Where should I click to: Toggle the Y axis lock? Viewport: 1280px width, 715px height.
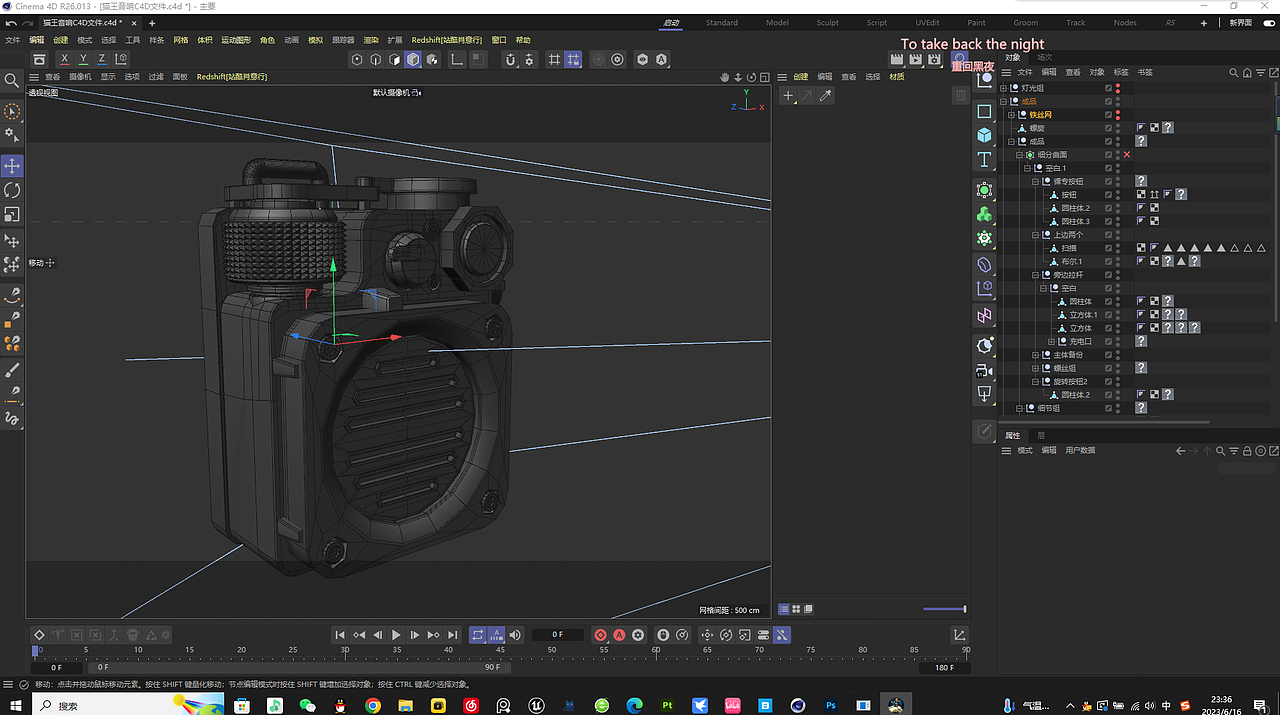point(83,59)
